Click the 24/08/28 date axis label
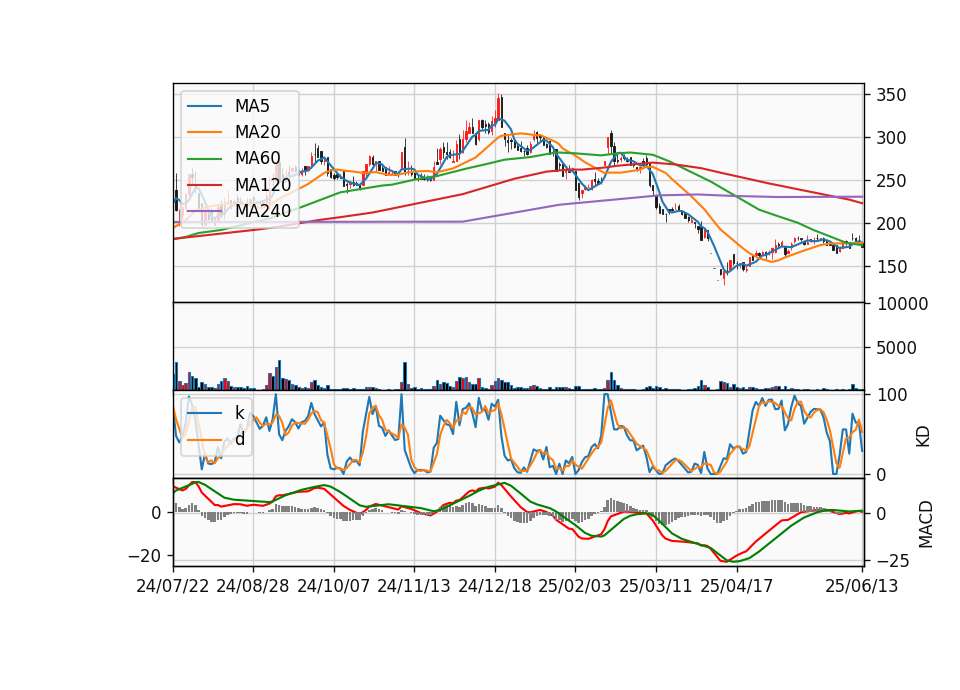Image resolution: width=960 pixels, height=690 pixels. coord(253,586)
